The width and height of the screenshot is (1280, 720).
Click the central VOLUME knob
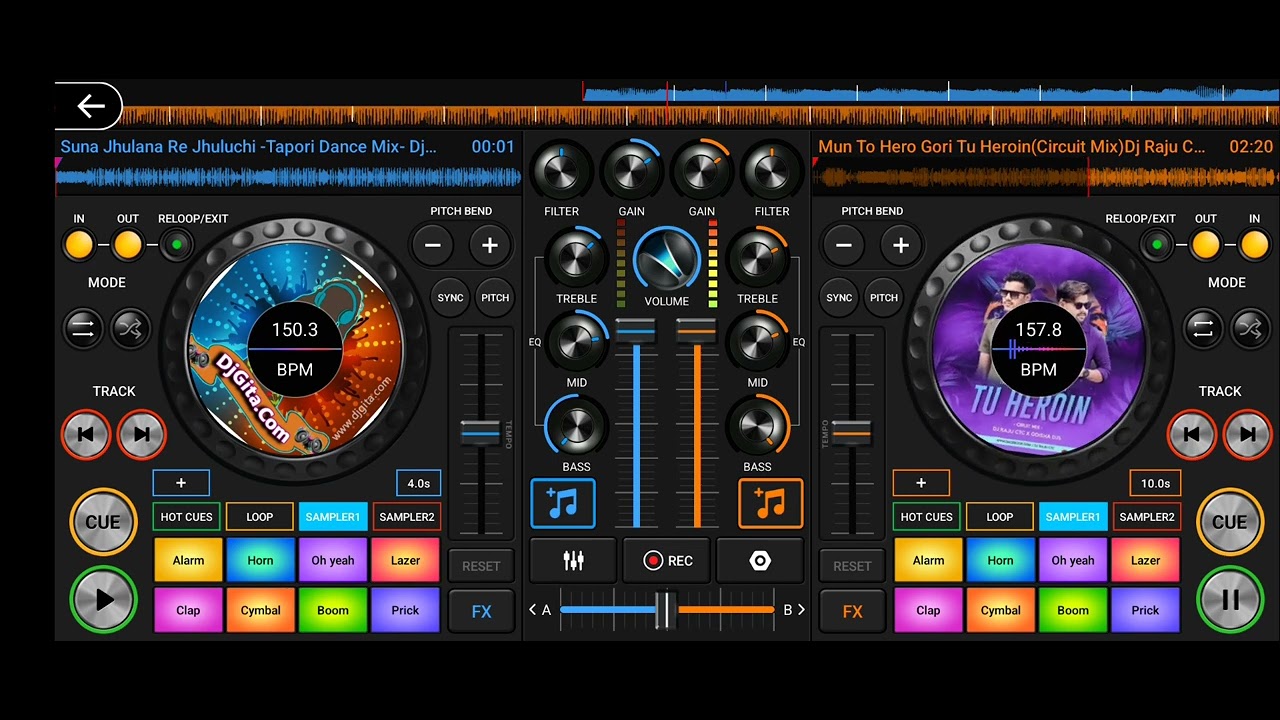tap(667, 260)
